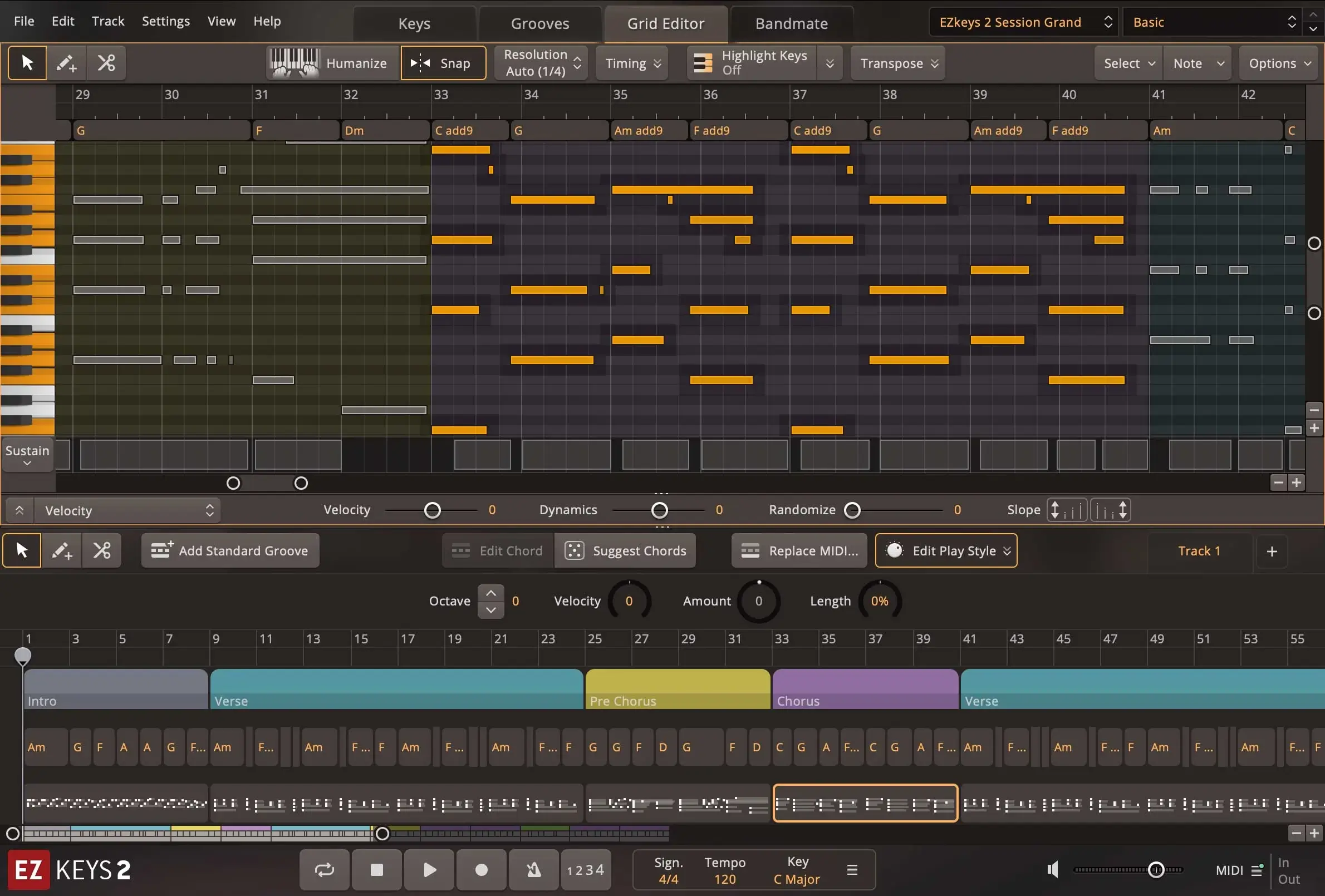This screenshot has width=1325, height=896.
Task: Click the Suggest Chords button
Action: pos(625,550)
